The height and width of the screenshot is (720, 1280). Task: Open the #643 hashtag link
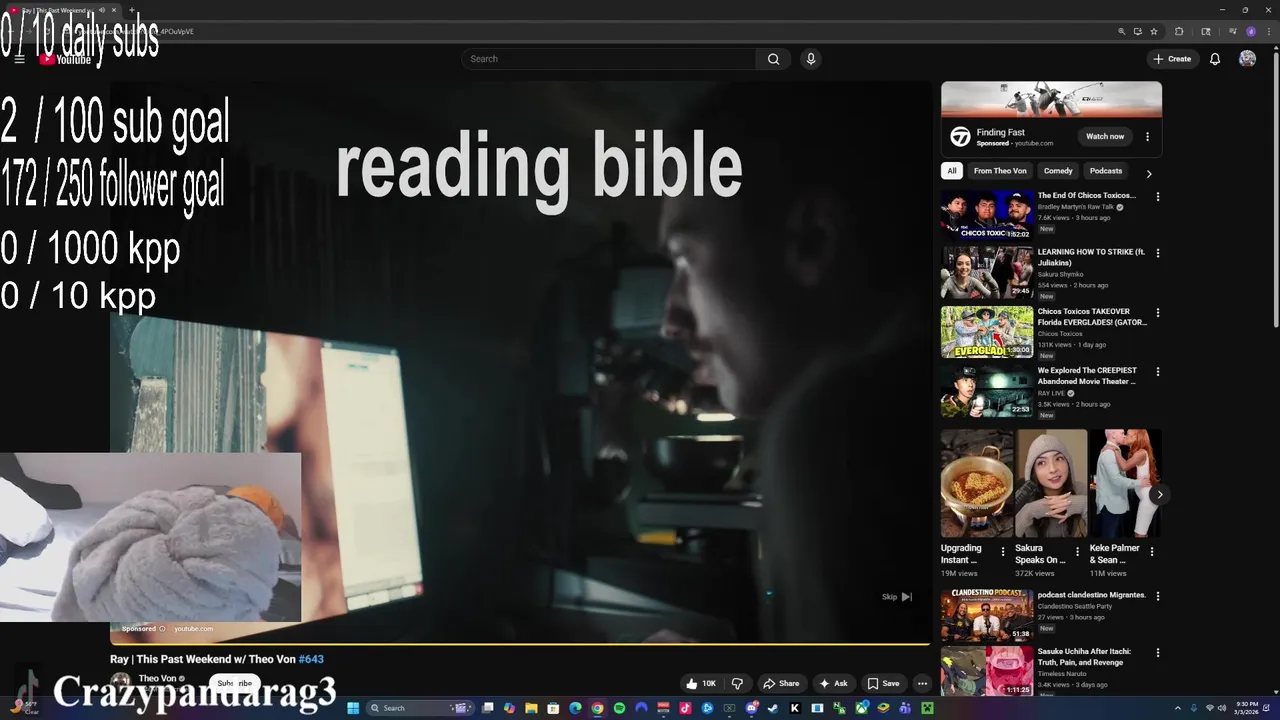click(x=311, y=659)
